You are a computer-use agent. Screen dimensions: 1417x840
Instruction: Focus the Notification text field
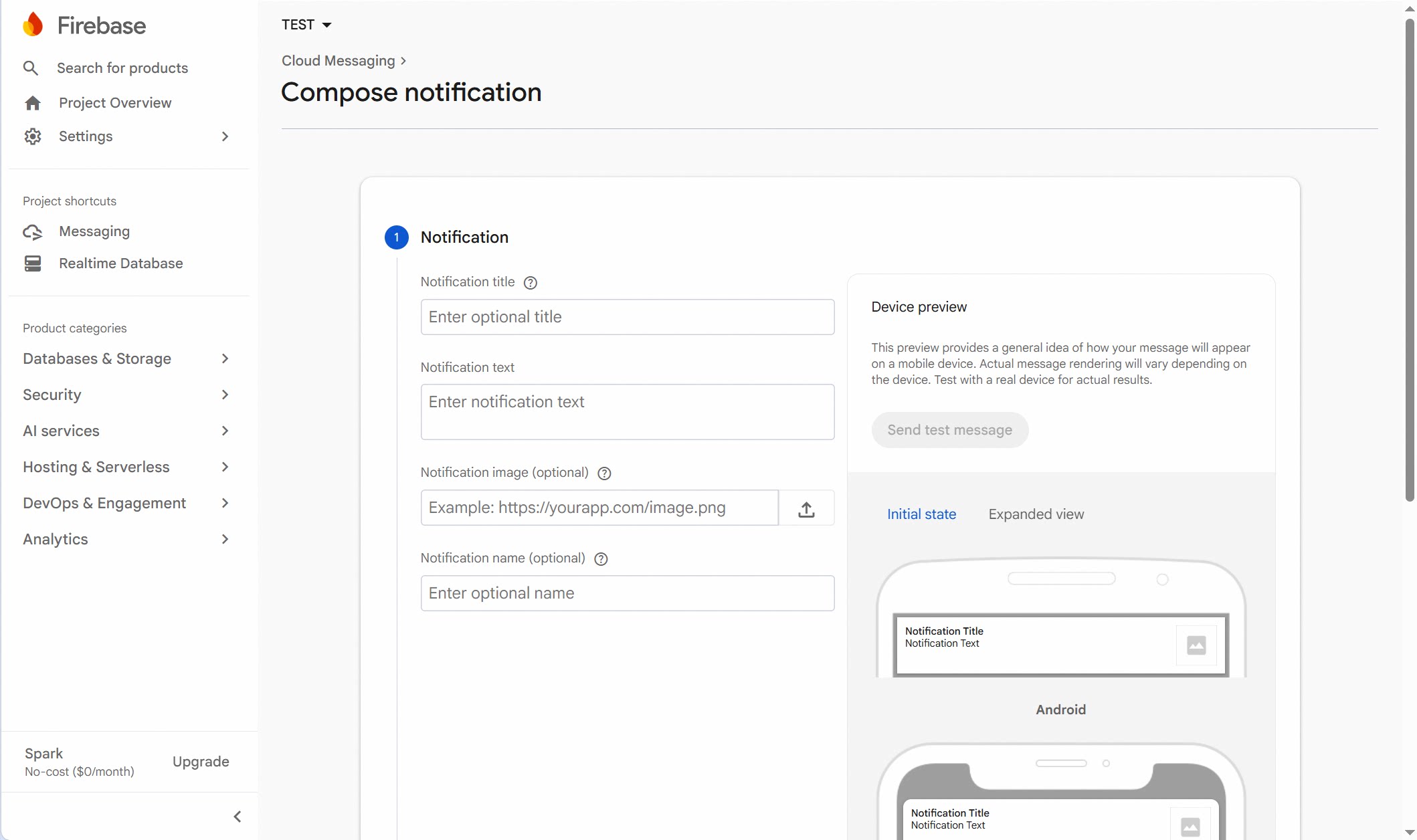tap(627, 412)
